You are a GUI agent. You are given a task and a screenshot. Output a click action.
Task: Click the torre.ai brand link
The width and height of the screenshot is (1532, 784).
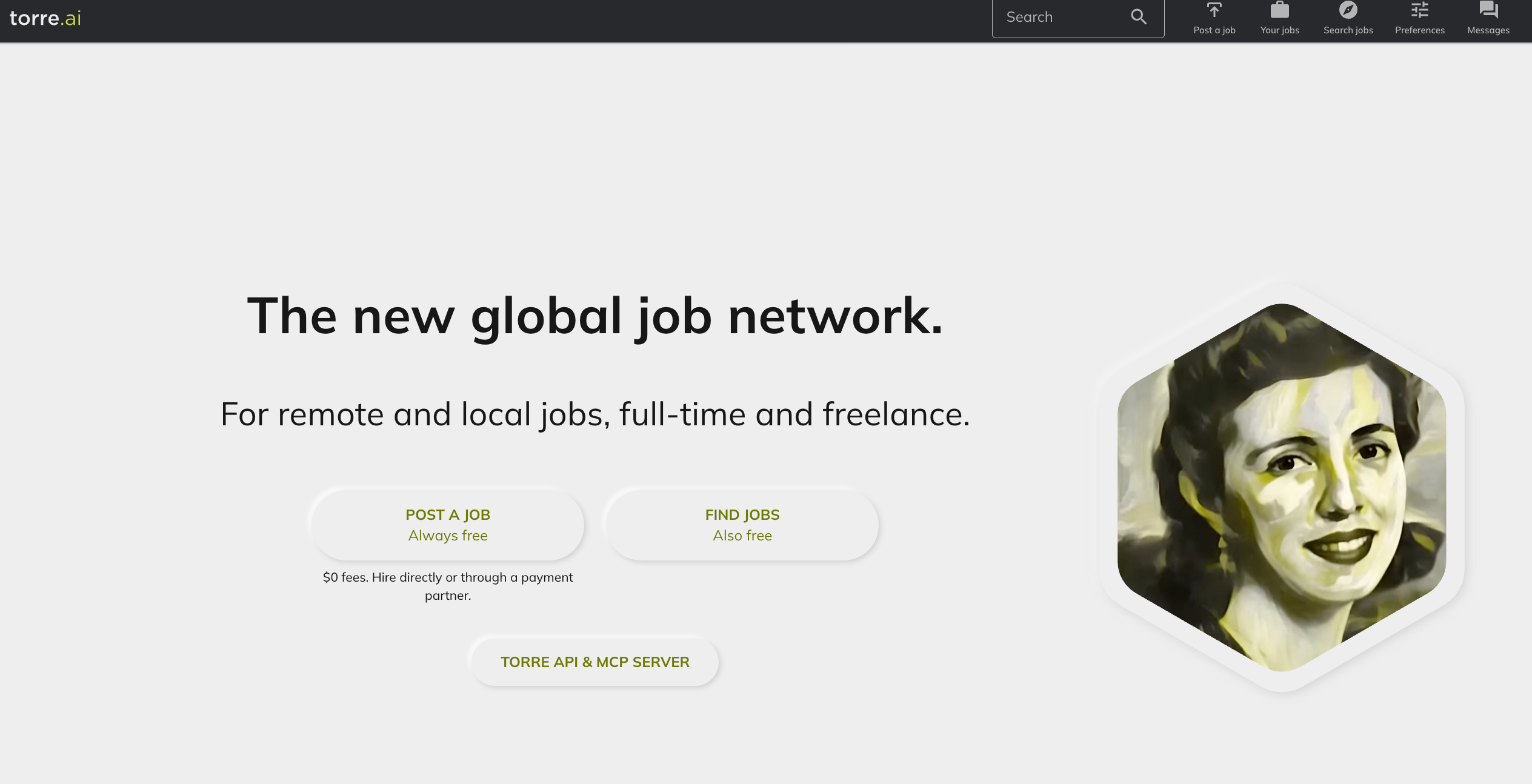point(45,18)
